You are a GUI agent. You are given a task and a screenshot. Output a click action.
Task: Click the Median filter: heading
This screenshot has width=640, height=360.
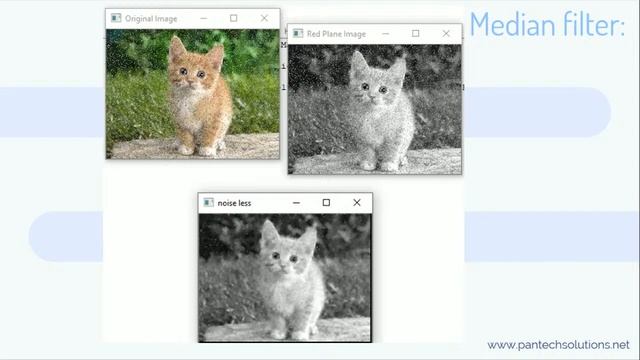click(x=547, y=24)
